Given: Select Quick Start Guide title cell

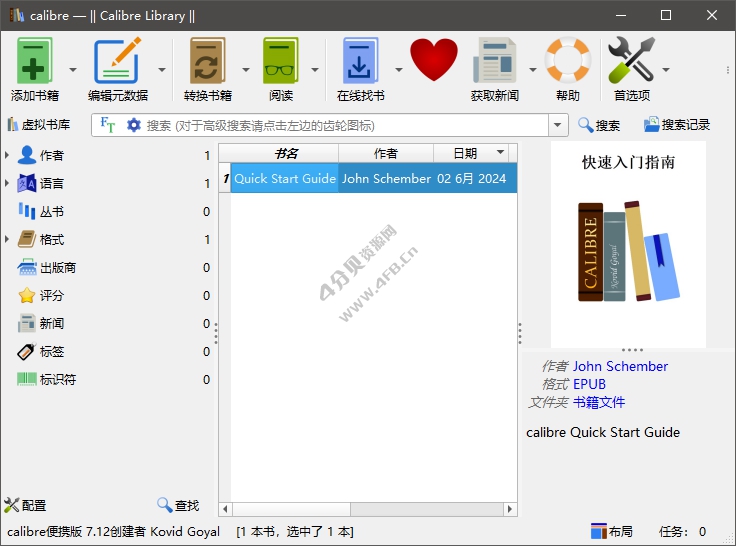Looking at the screenshot, I should click(284, 178).
